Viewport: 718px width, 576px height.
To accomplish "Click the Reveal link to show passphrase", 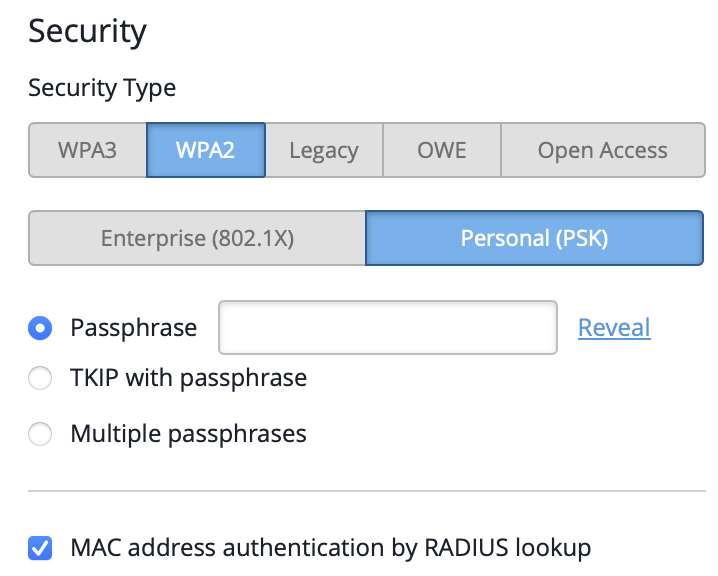I will (x=614, y=327).
